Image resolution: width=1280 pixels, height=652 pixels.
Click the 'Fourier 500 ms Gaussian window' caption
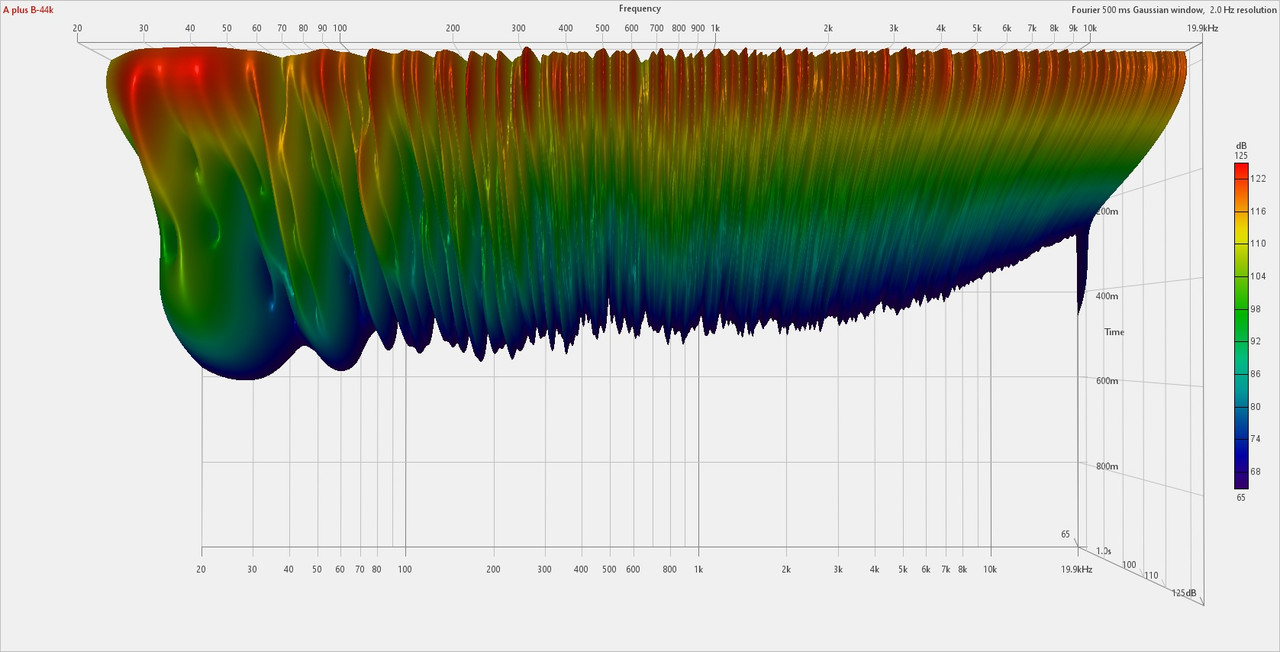click(1136, 9)
